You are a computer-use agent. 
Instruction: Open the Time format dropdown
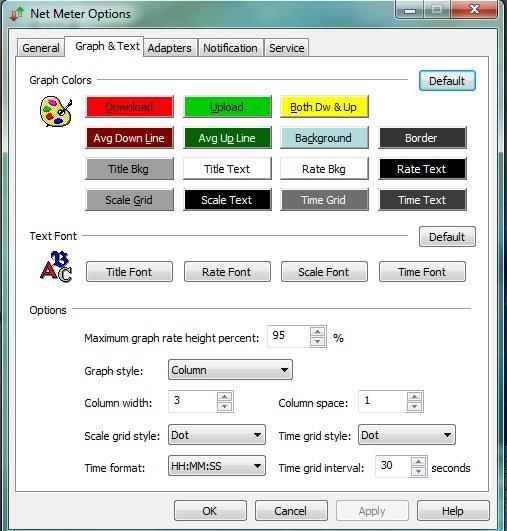217,466
